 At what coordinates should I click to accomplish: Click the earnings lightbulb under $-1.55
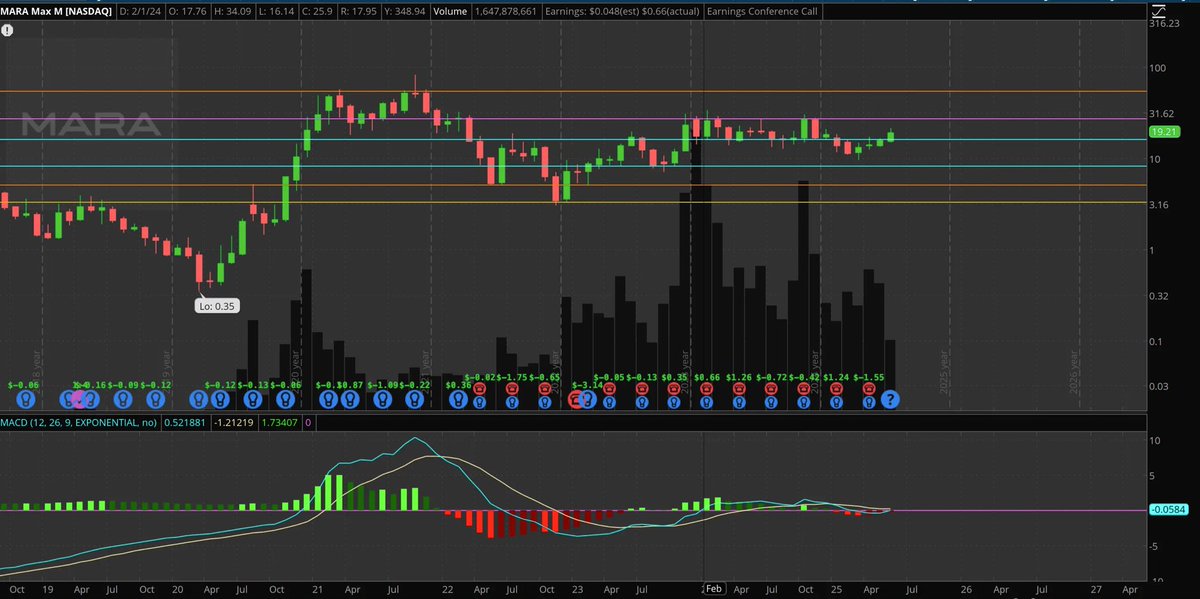pos(868,402)
